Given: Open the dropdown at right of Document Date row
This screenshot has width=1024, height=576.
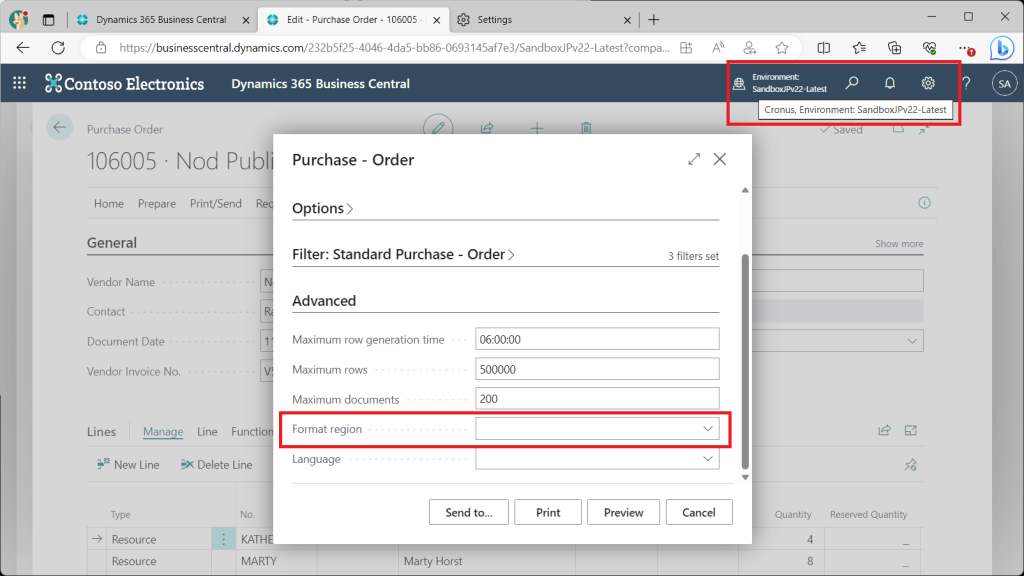Looking at the screenshot, I should (x=912, y=342).
